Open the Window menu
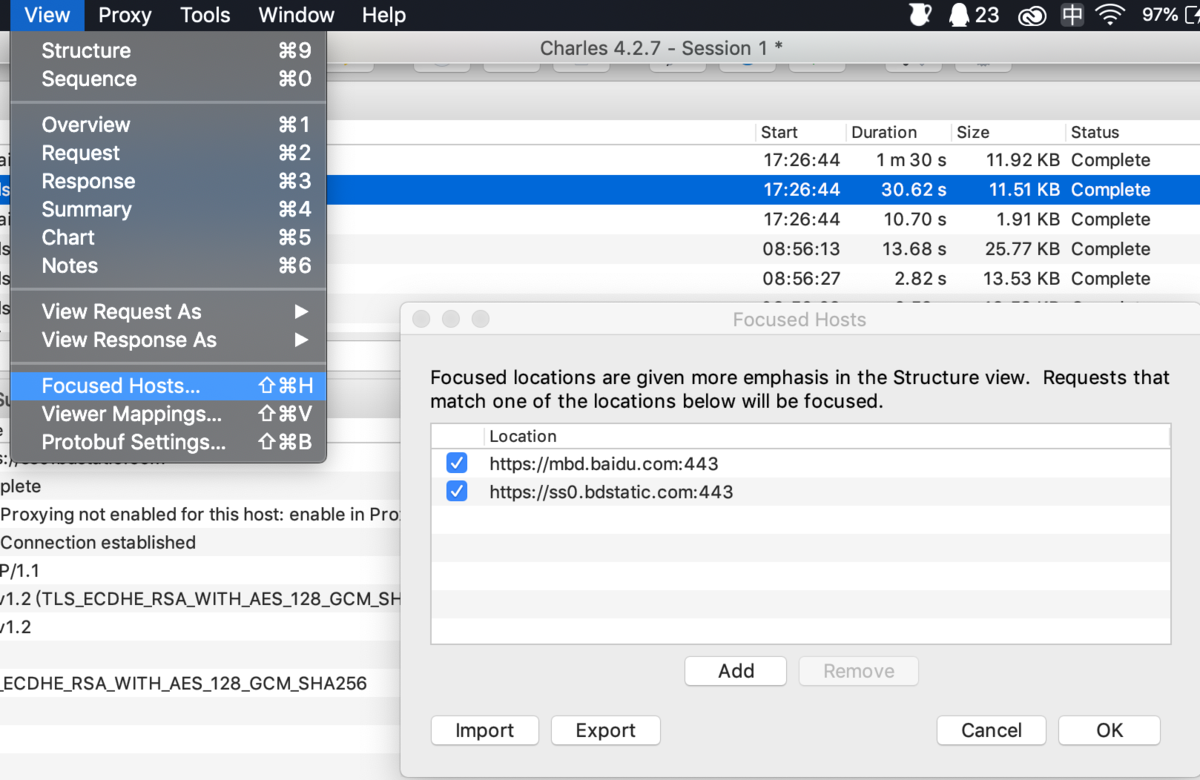The image size is (1200, 780). point(296,15)
